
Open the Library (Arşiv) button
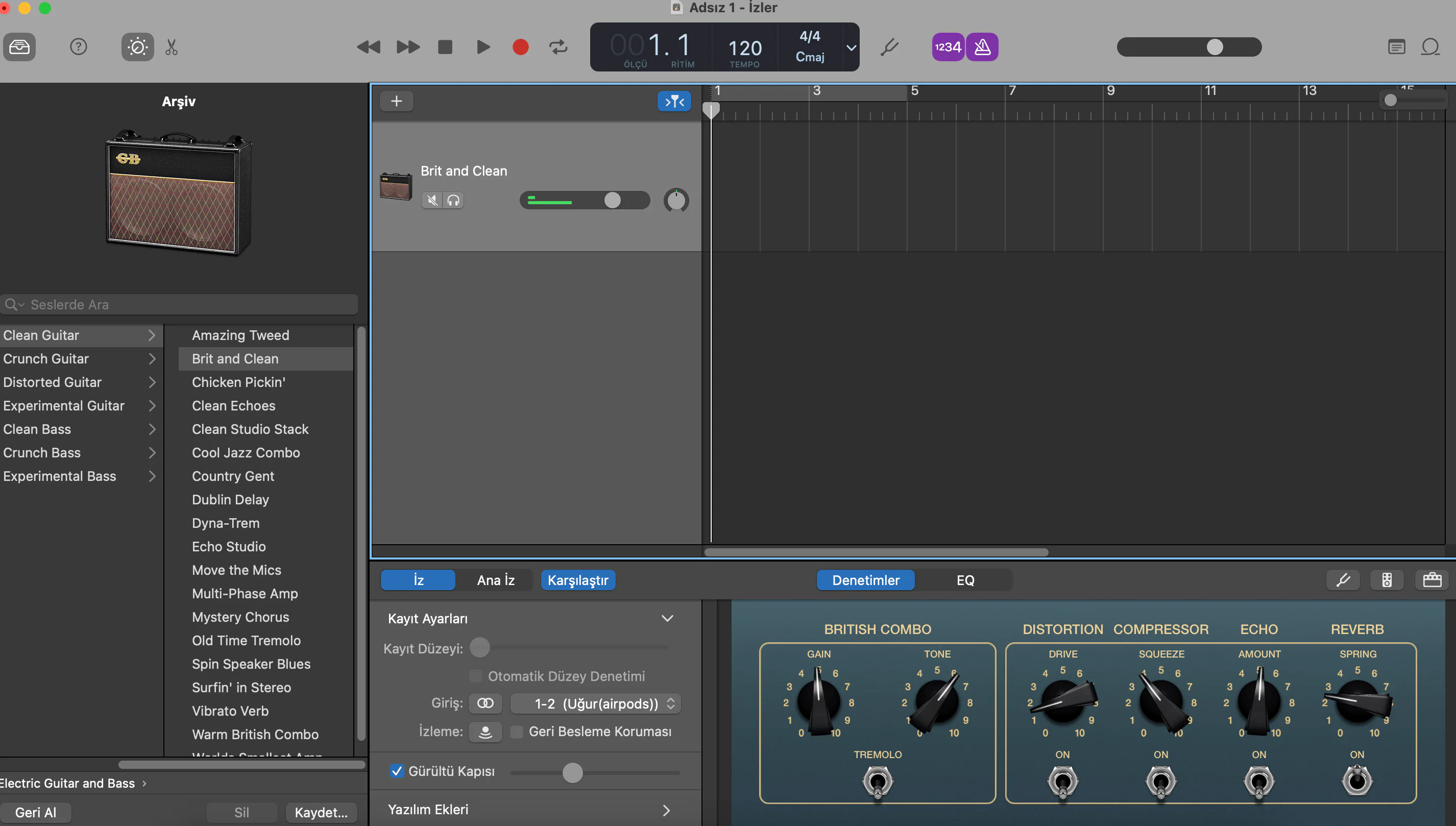(19, 46)
